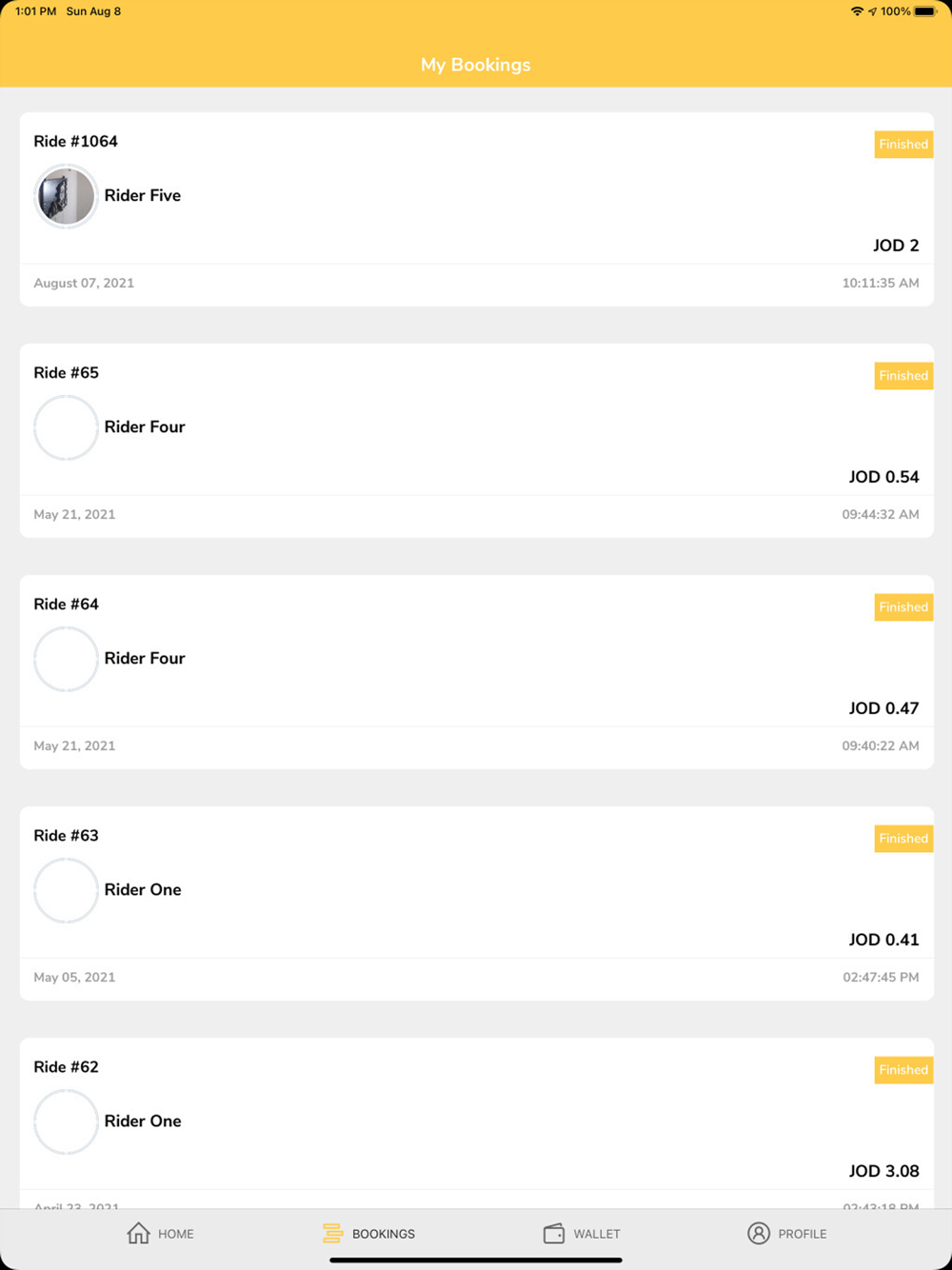Screen dimensions: 952x1270
Task: Tap the Wi-Fi status icon
Action: [x=857, y=11]
